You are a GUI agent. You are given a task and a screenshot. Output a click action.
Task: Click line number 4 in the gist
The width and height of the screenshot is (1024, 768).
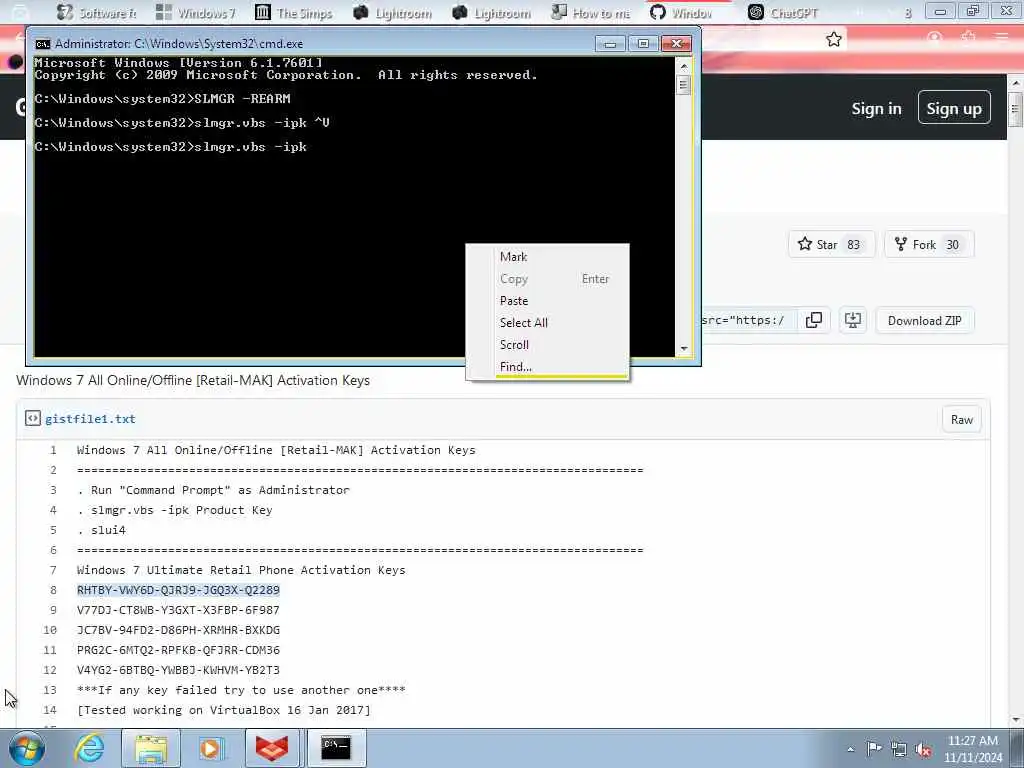[53, 510]
